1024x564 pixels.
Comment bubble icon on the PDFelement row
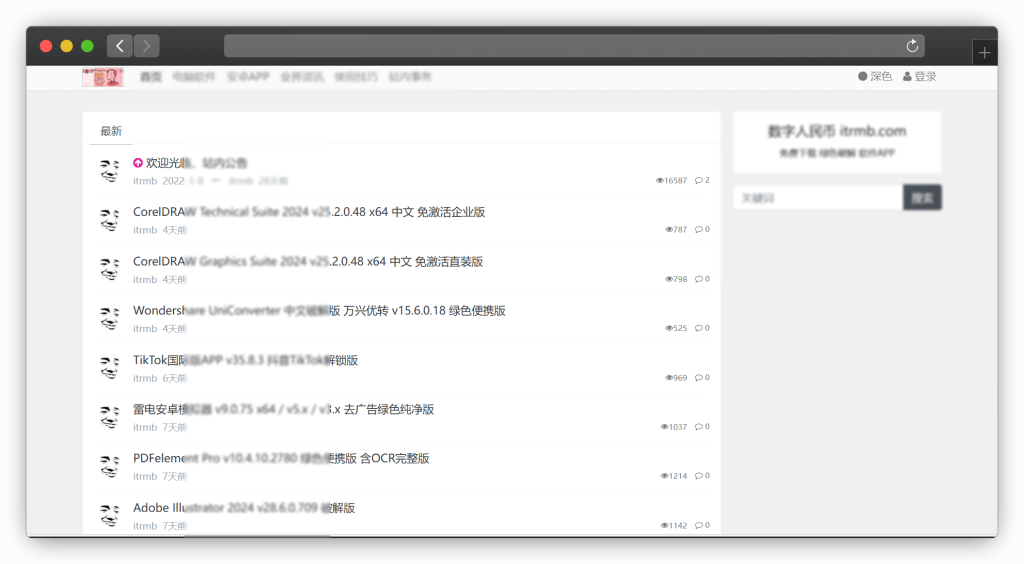click(x=699, y=476)
